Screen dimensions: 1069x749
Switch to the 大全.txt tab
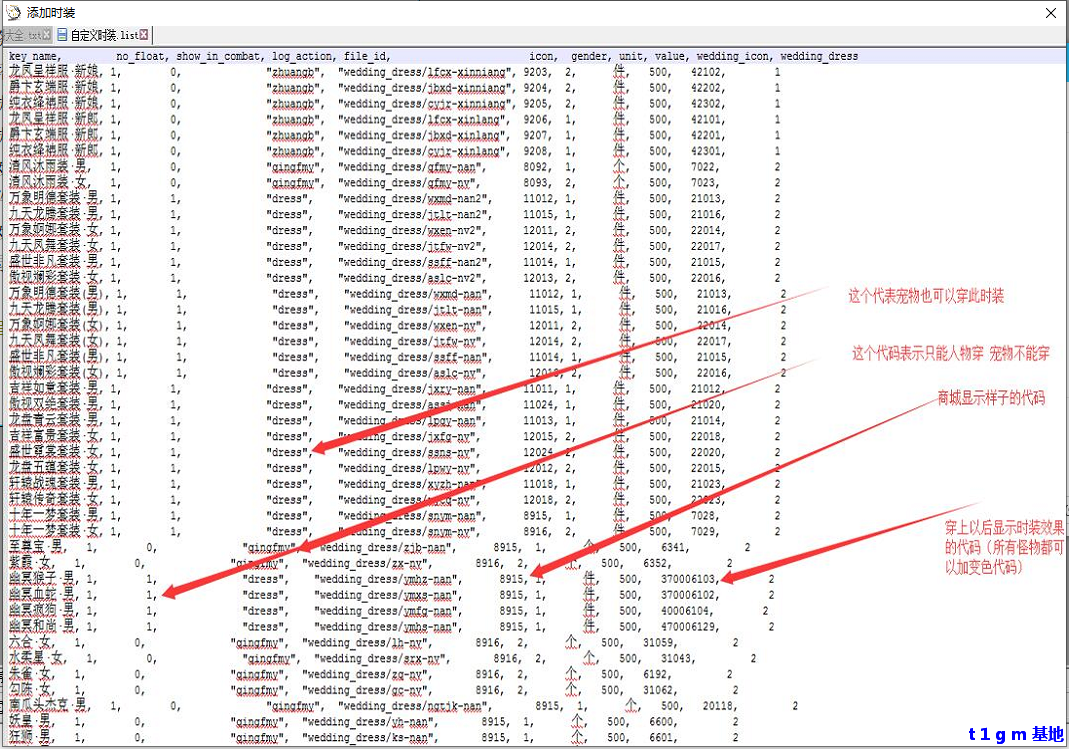point(20,35)
